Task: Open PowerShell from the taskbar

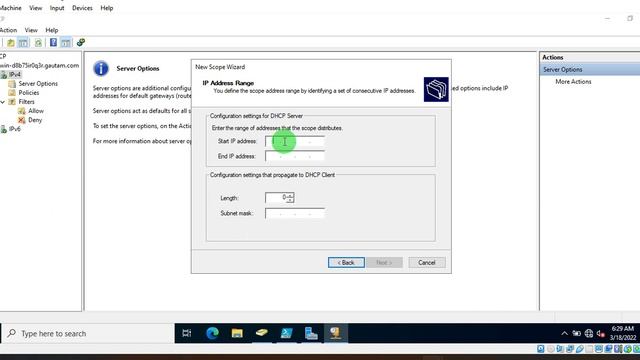Action: click(286, 333)
